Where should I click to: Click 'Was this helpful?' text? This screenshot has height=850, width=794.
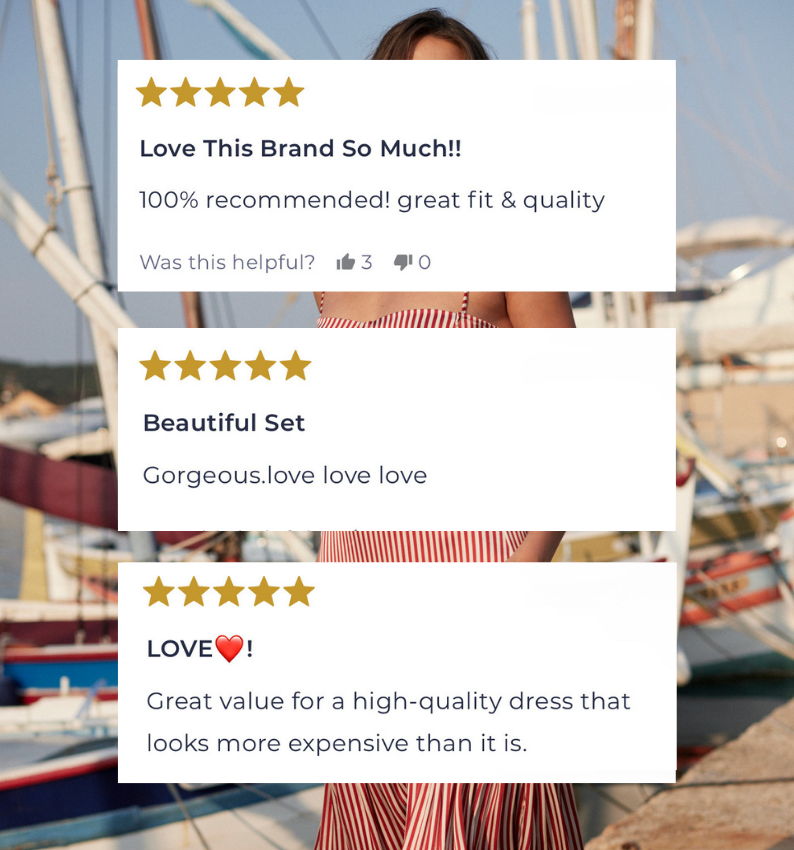pyautogui.click(x=227, y=262)
